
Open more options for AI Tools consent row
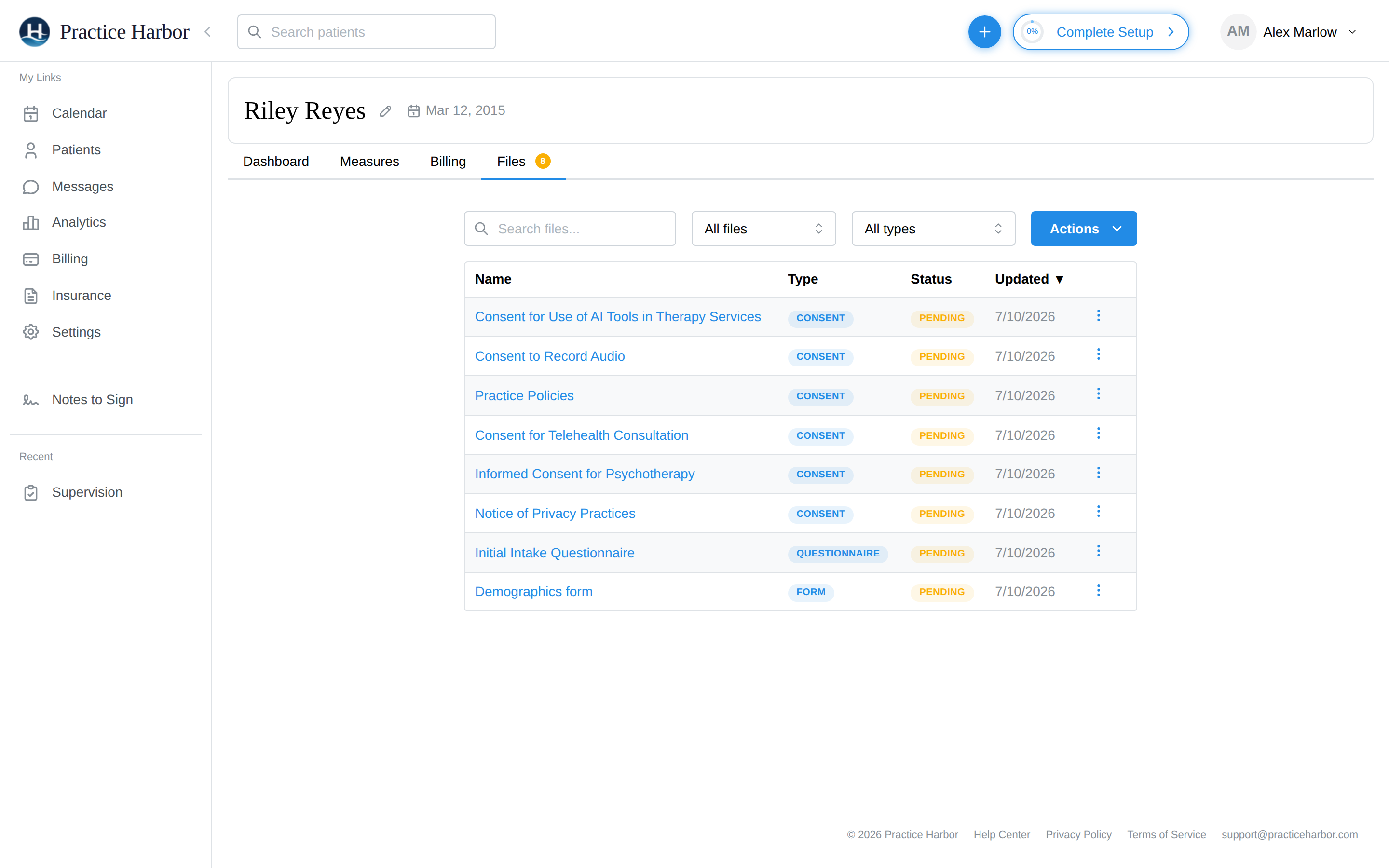click(x=1099, y=315)
